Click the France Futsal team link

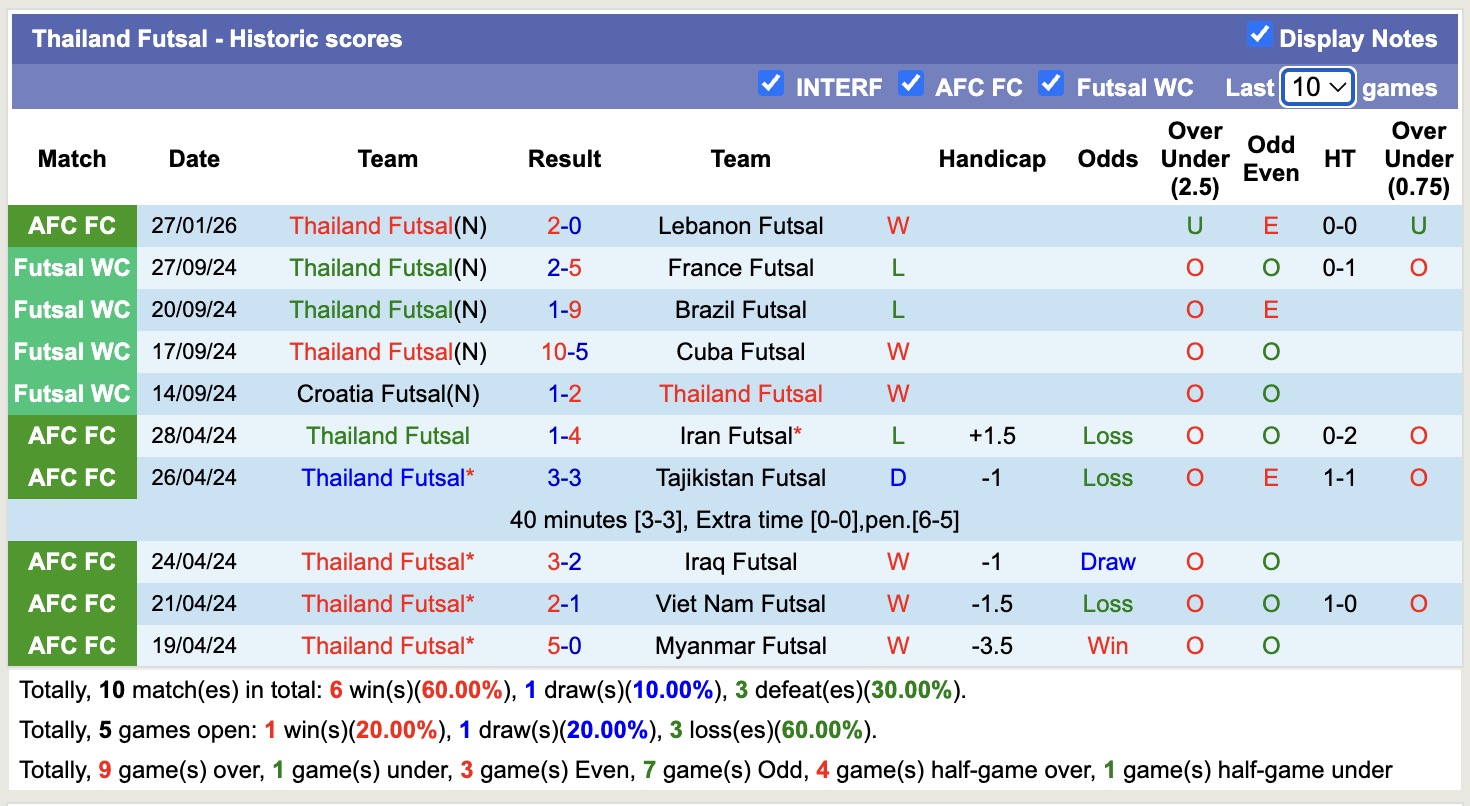coord(740,268)
